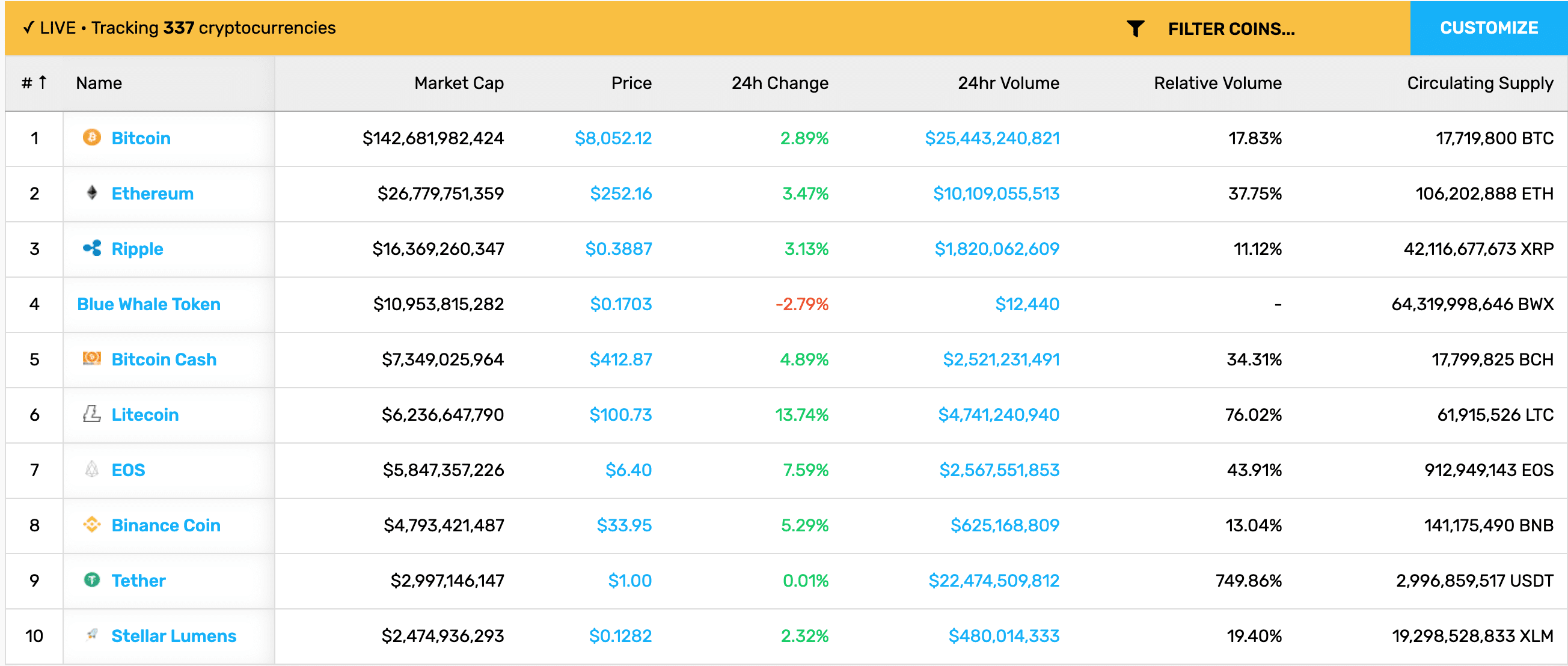1568x666 pixels.
Task: Click Litecoin volume $4,741,240,940
Action: (x=999, y=415)
